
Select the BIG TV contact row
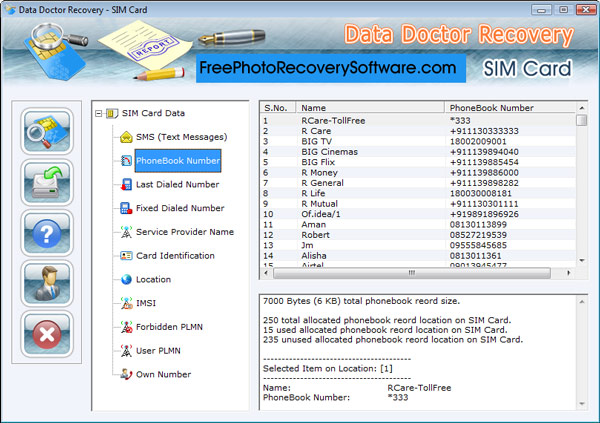click(418, 141)
